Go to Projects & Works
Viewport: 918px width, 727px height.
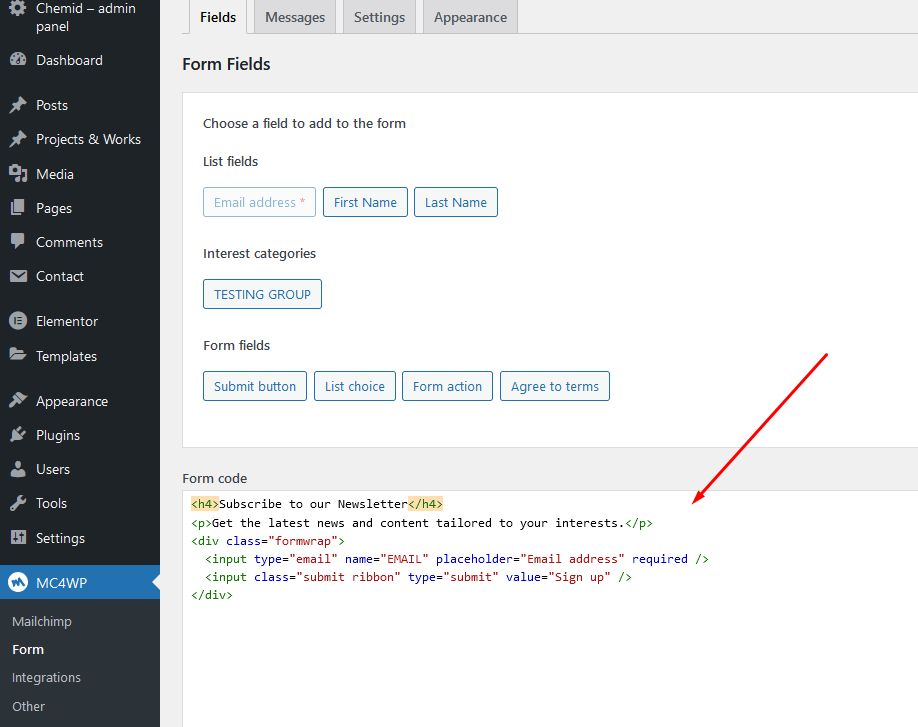[x=88, y=139]
